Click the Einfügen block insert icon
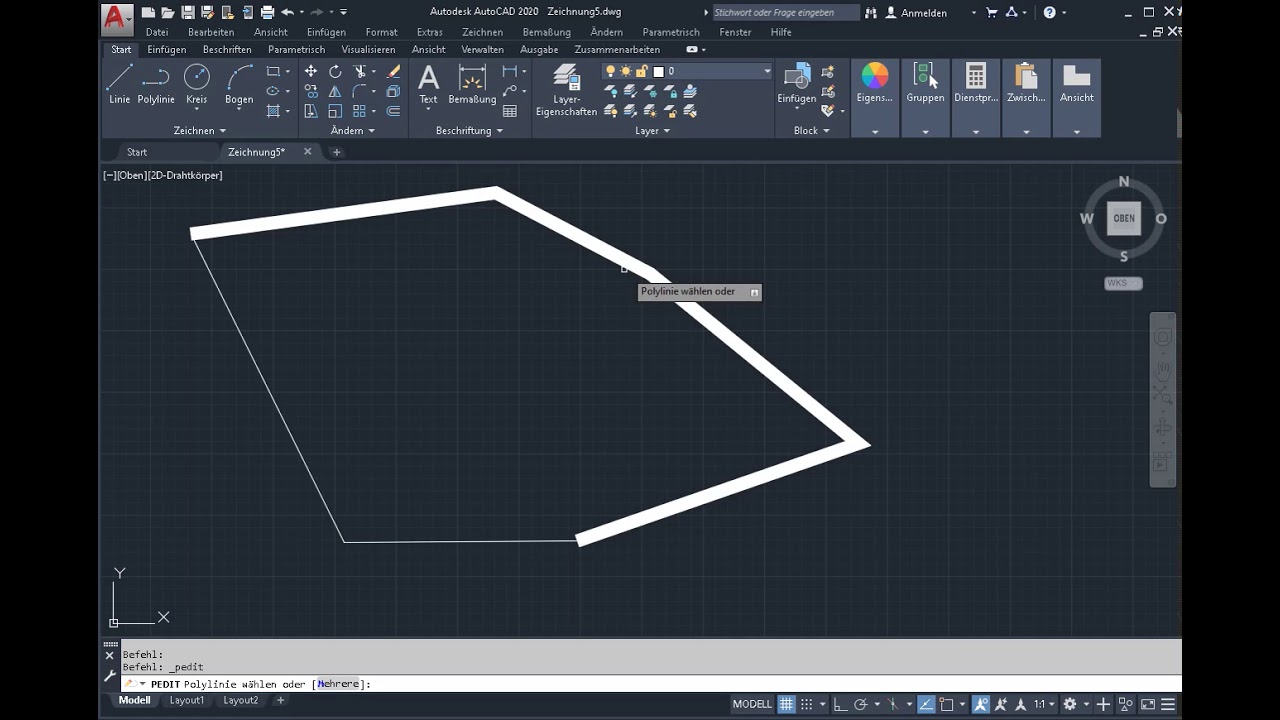 click(797, 84)
